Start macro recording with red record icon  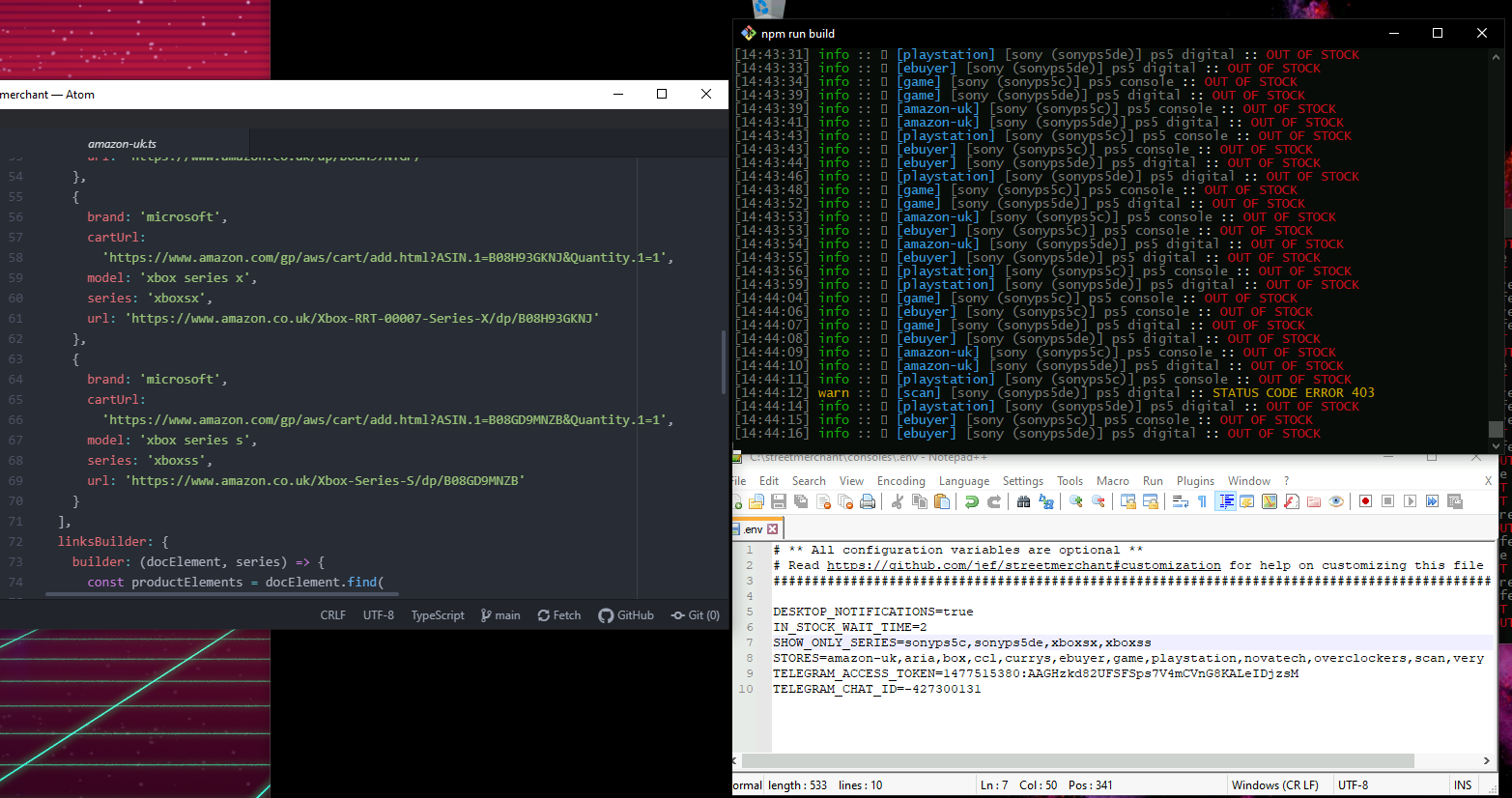click(1365, 501)
